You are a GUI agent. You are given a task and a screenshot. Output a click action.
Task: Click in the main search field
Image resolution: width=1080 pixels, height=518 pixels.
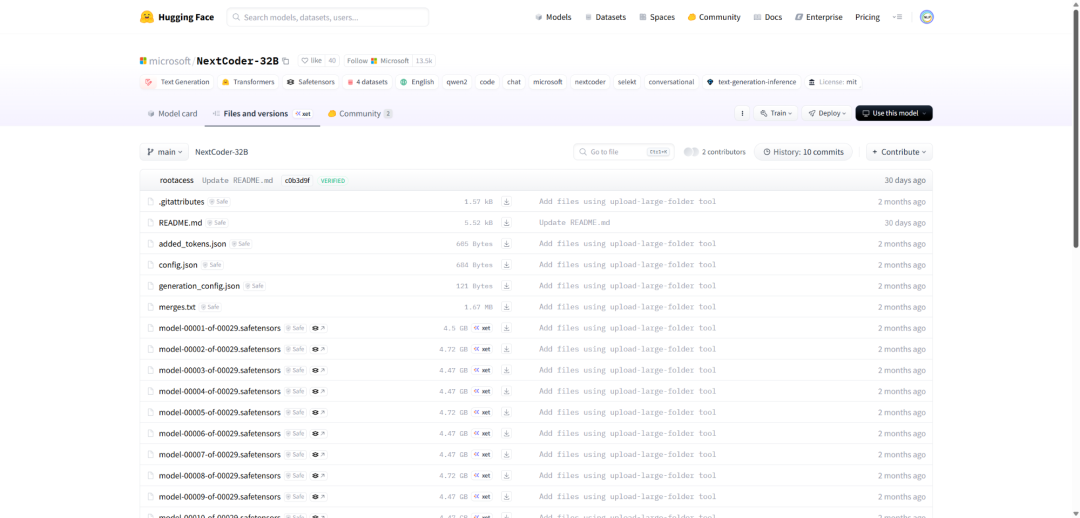327,17
